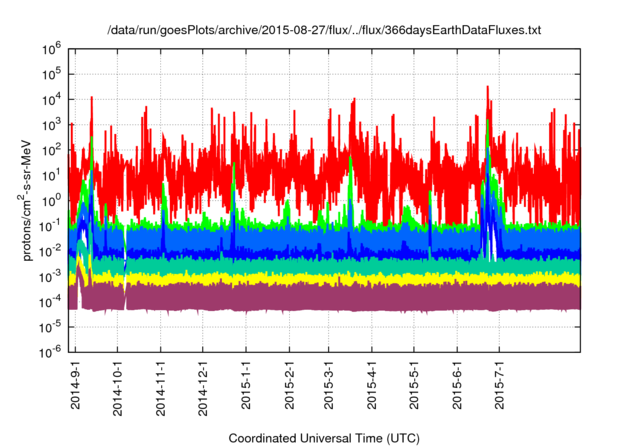Select the x-axis date label 2014-11-1

(x=160, y=388)
